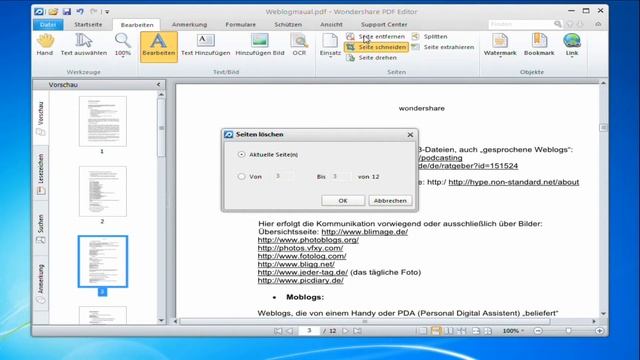Switch to the Formulare tab
Viewport: 640px width, 360px height.
[240, 25]
